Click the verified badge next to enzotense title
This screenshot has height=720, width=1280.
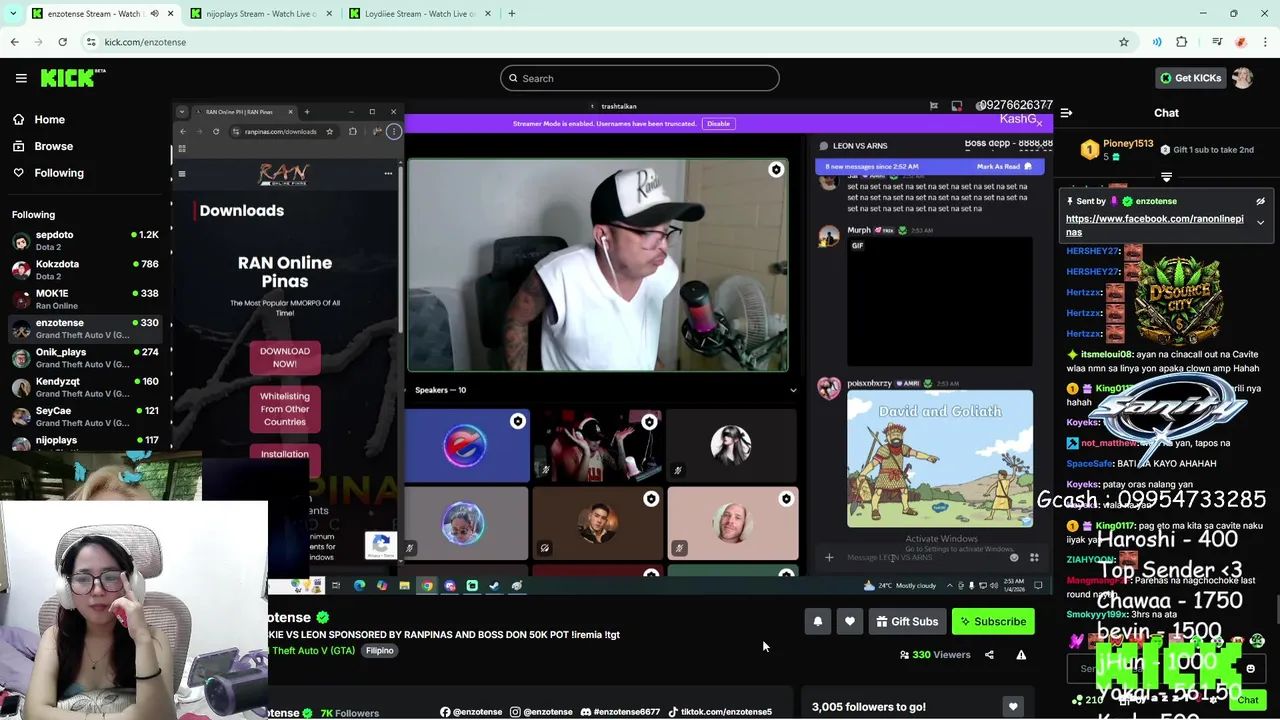322,618
